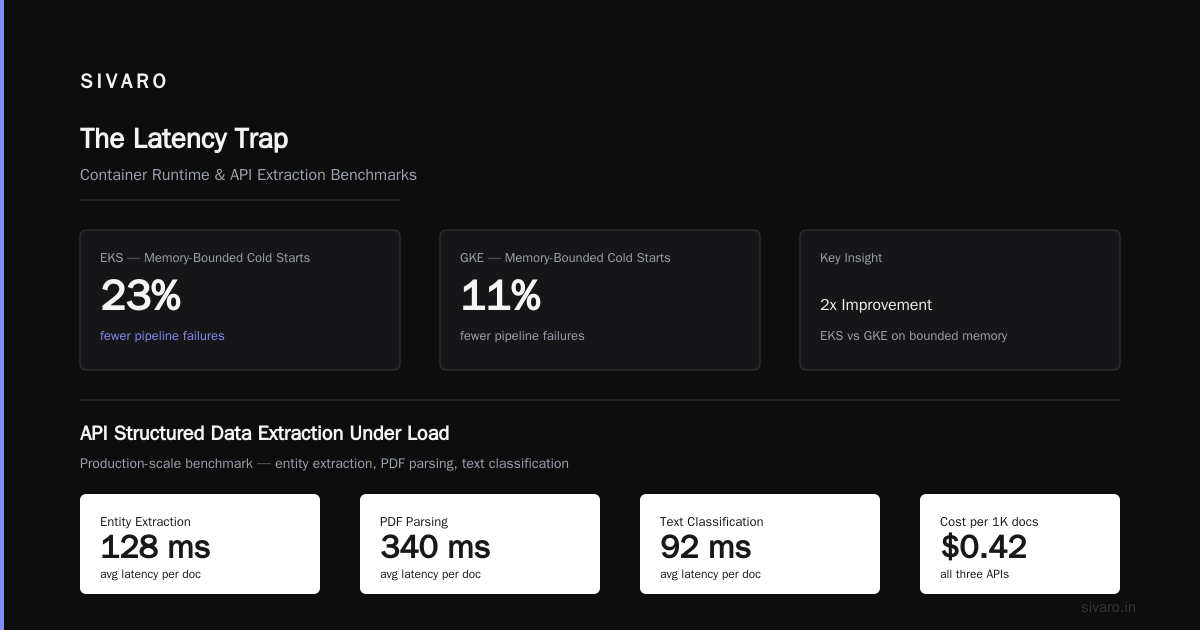1200x630 pixels.
Task: Click 'avg latency per doc' under 128 ms
Action: point(150,574)
